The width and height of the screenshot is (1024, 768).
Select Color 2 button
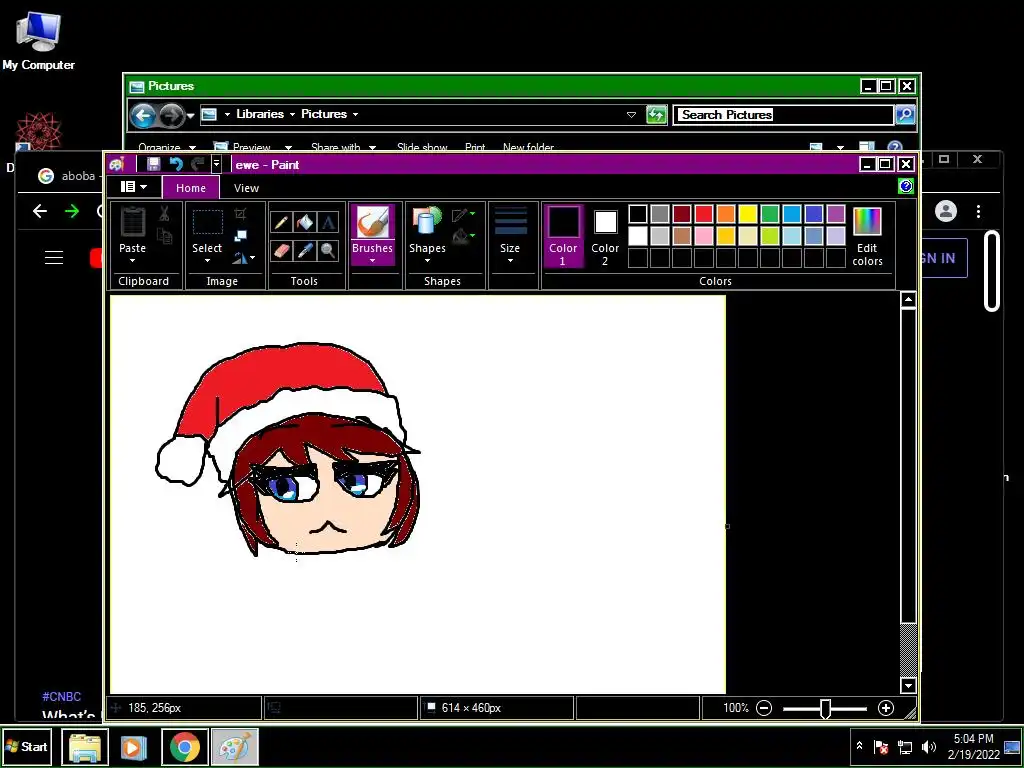tap(605, 236)
